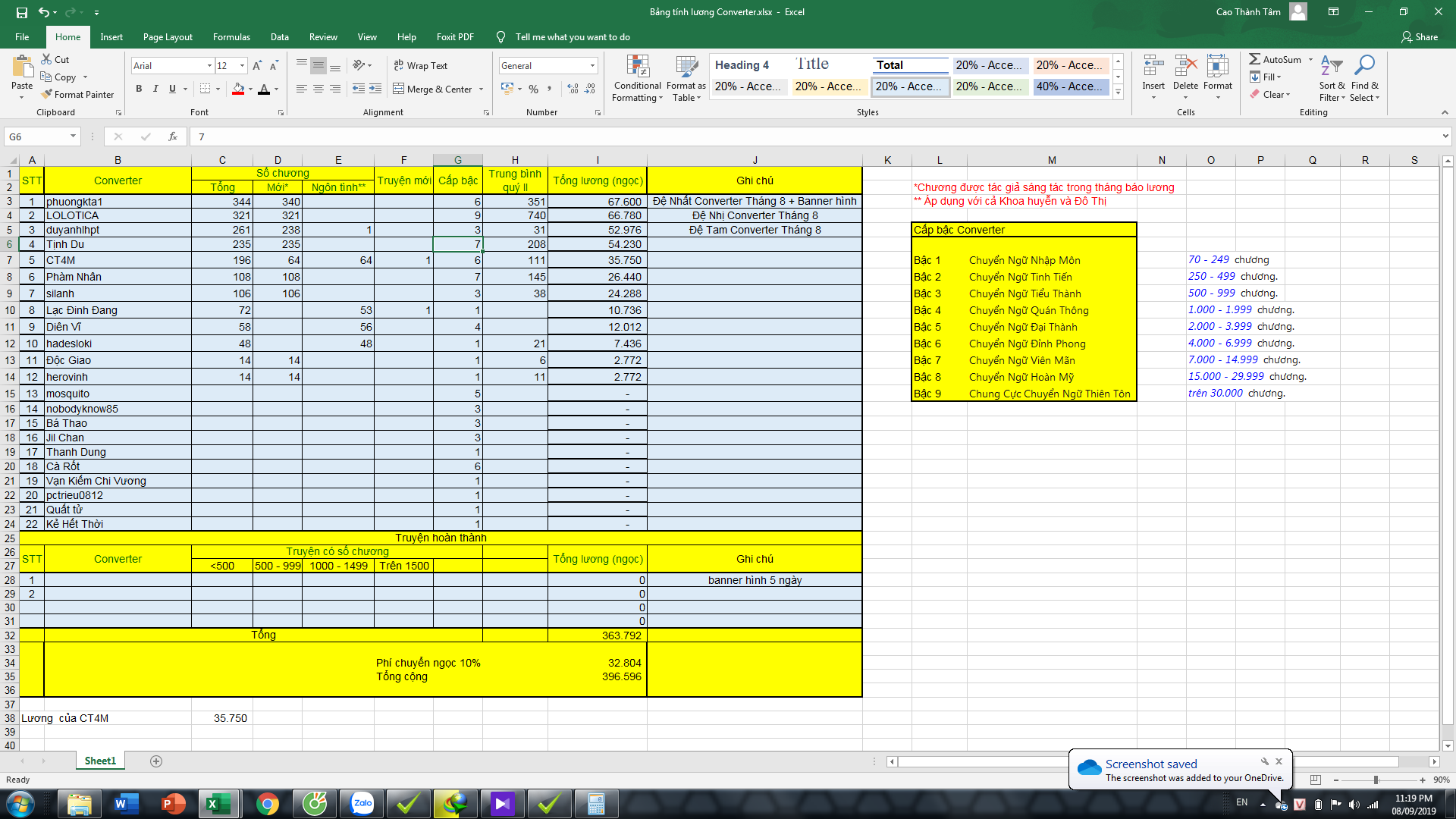
Task: Open Conditional Formatting menu
Action: (x=637, y=78)
